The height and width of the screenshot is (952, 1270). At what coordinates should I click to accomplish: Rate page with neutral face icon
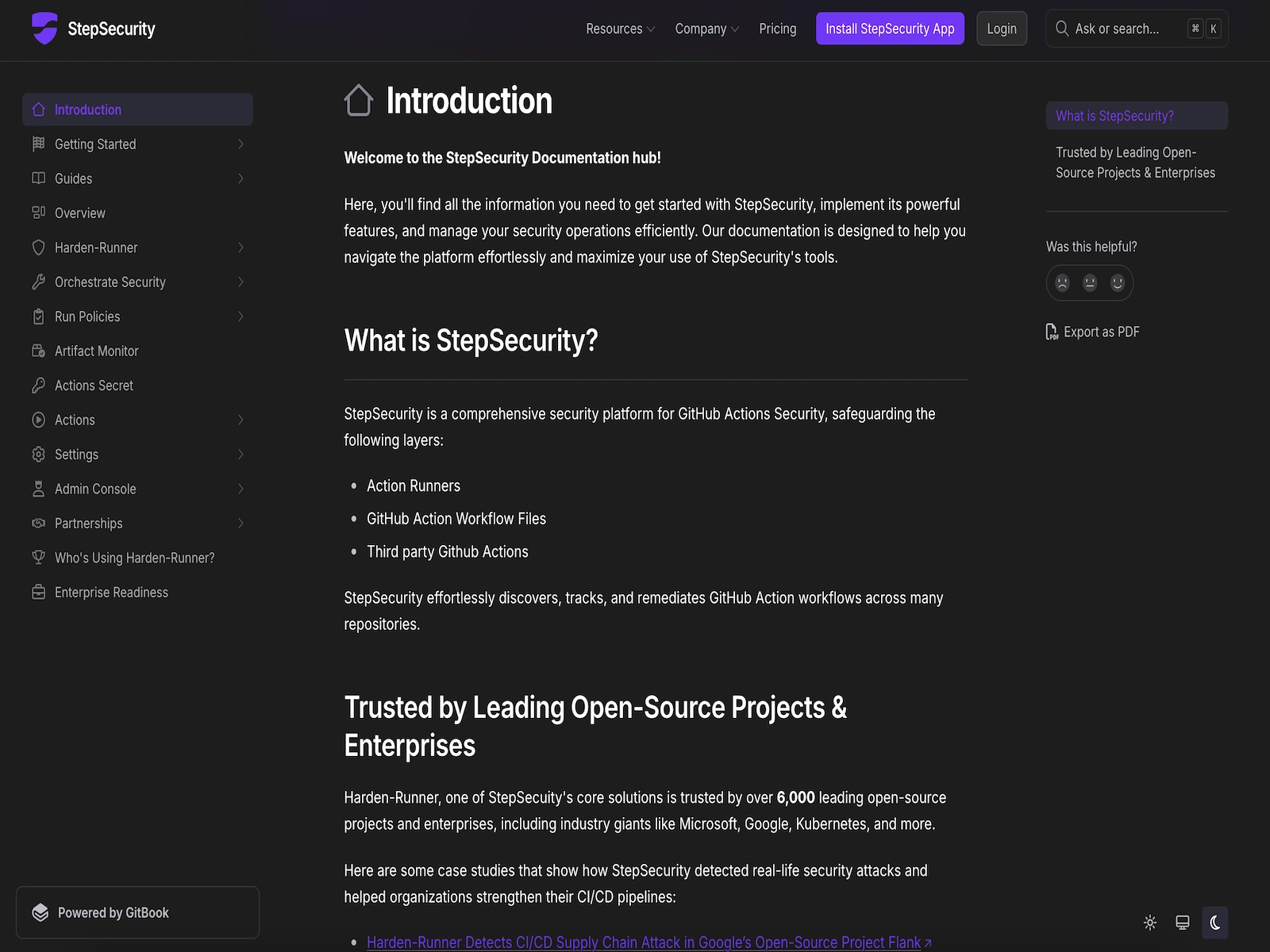point(1090,282)
